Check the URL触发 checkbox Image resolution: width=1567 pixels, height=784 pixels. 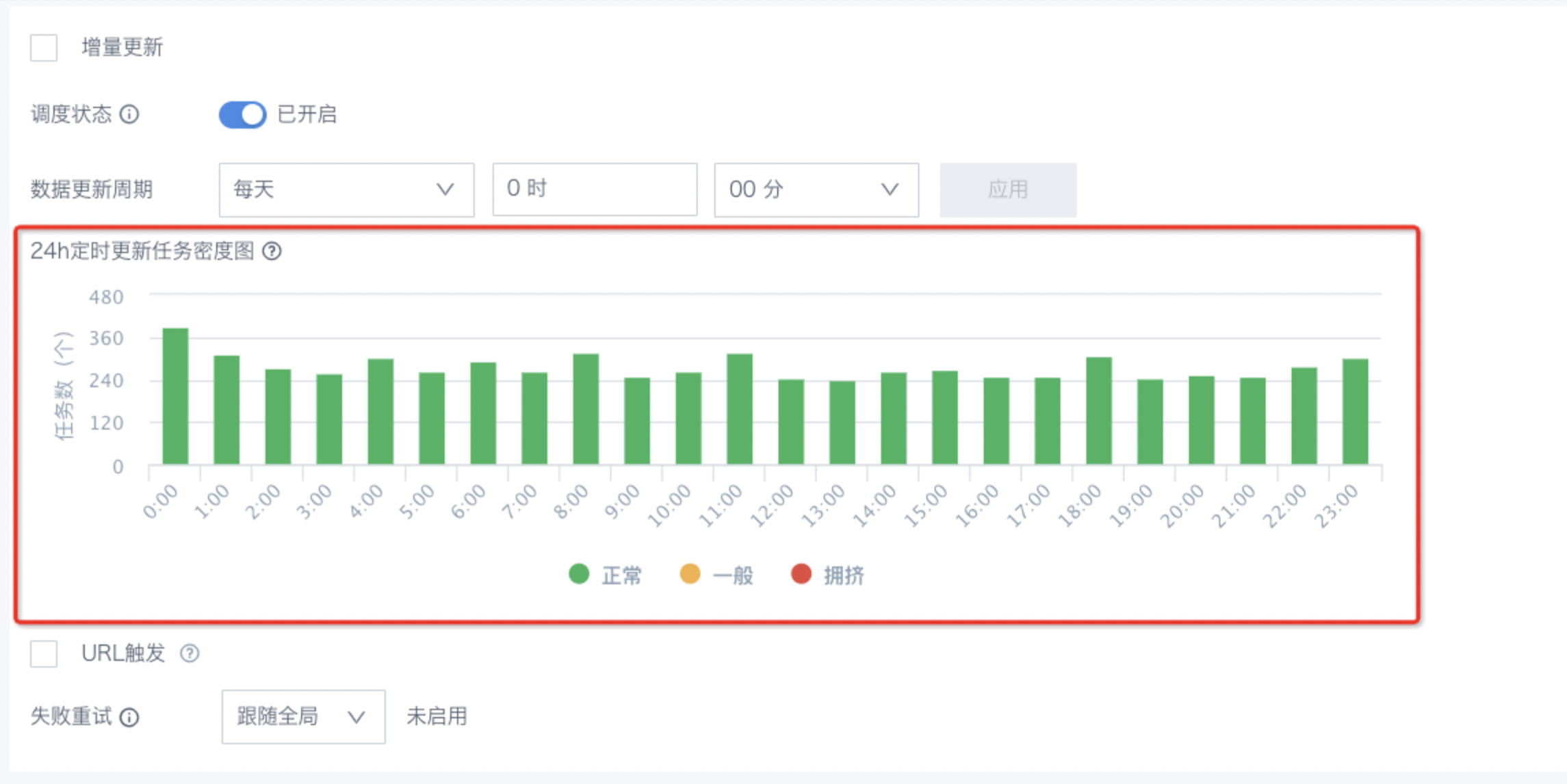click(44, 653)
